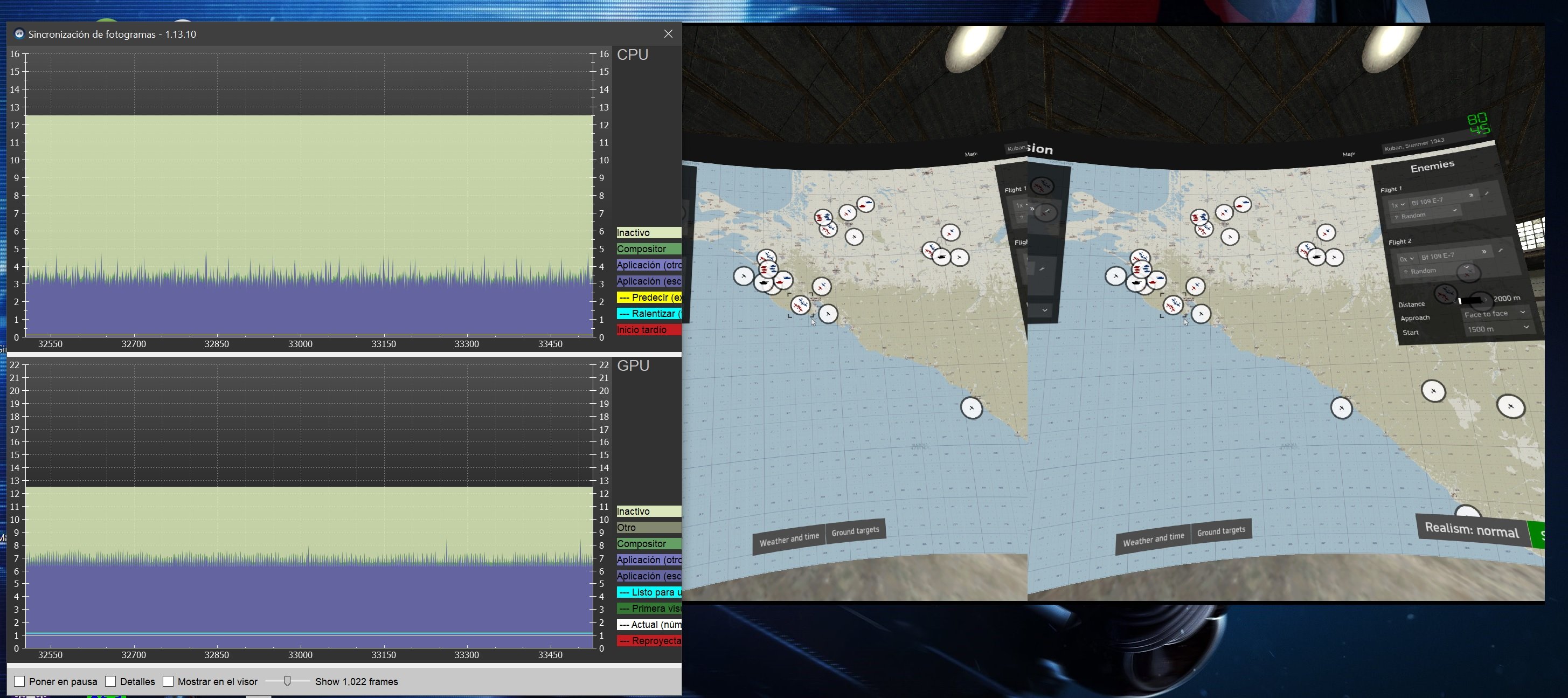Click the black tank marker in left-eye map

point(764,282)
